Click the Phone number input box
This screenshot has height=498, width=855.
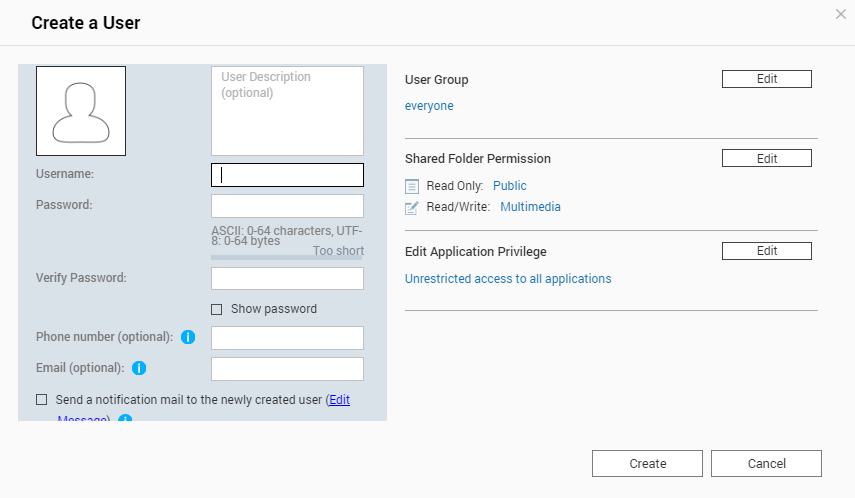[x=287, y=338]
